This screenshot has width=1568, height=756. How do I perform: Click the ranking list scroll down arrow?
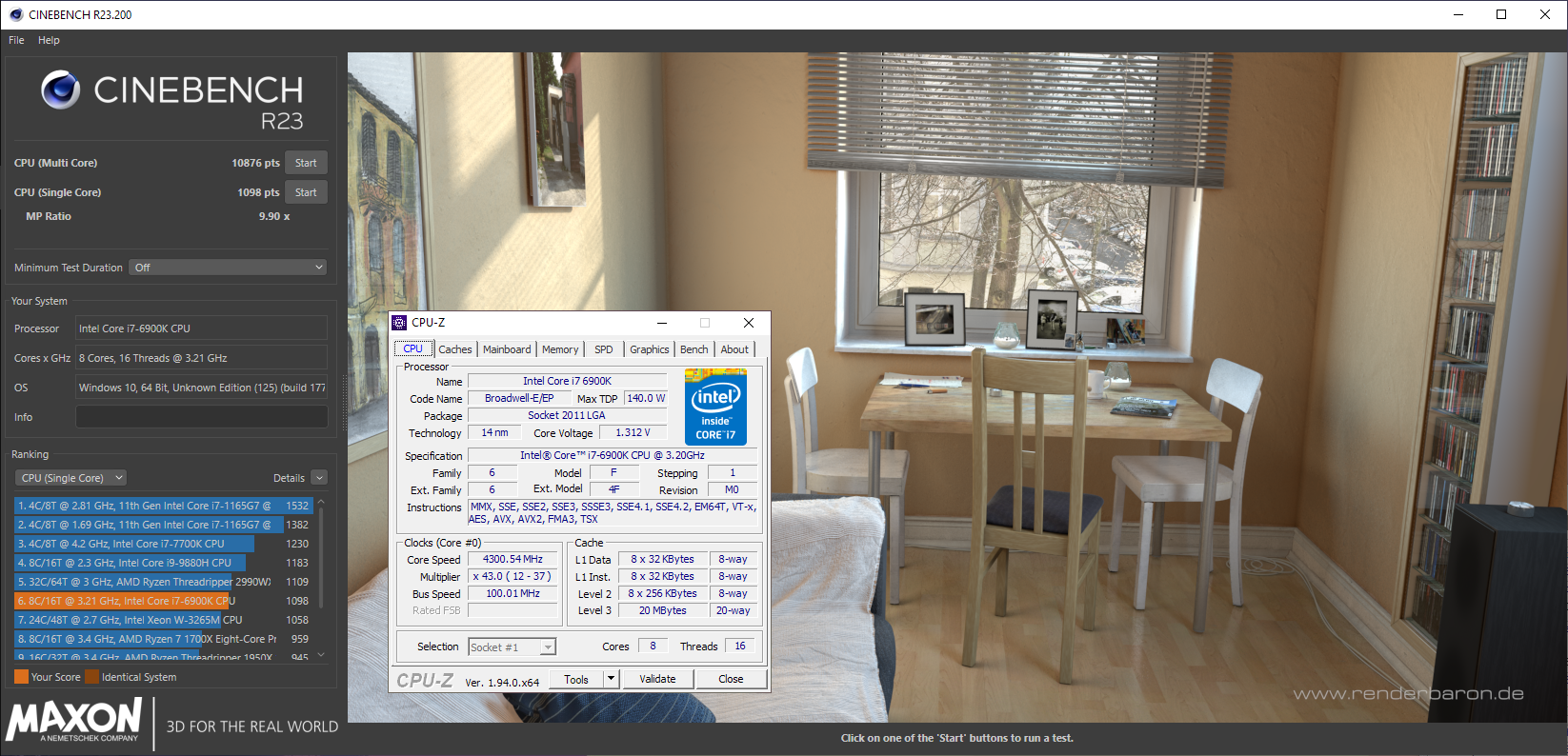[321, 655]
